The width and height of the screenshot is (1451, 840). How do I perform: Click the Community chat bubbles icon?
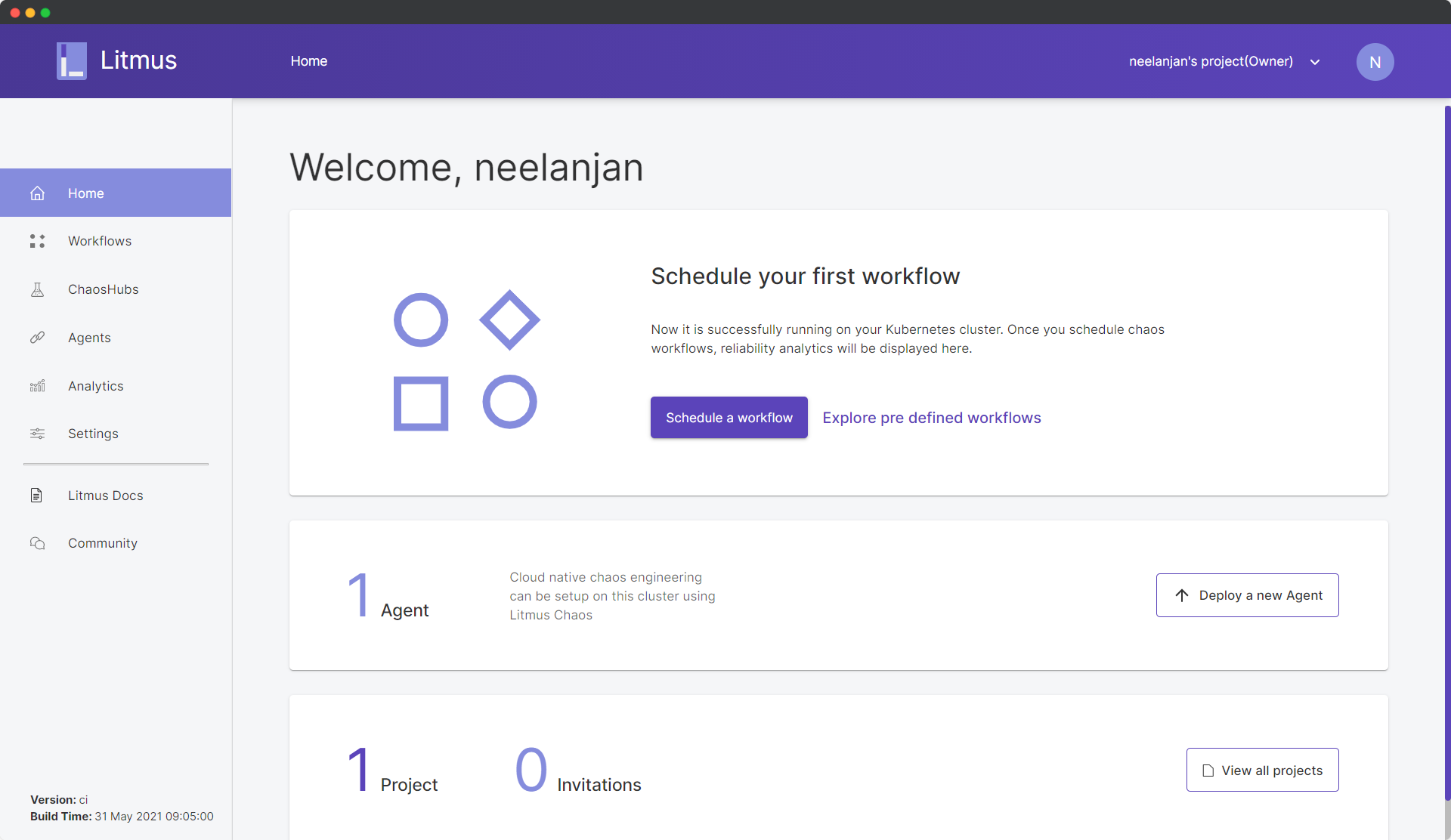37,543
